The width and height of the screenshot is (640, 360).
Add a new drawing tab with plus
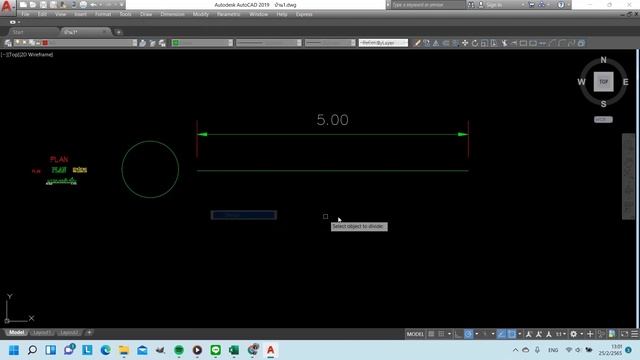coord(118,32)
